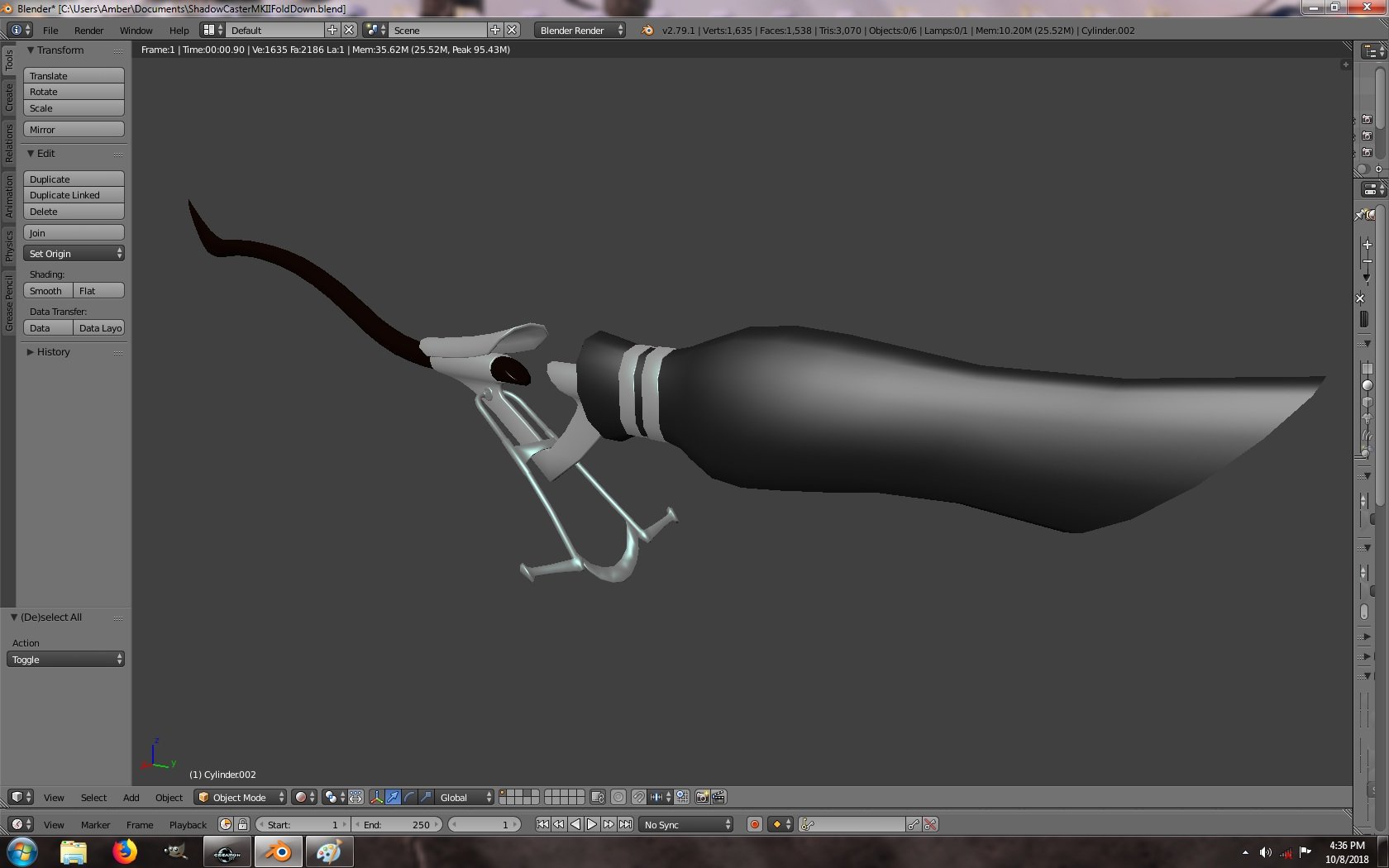Click the Scene name input field
This screenshot has height=868, width=1389.
(x=438, y=30)
